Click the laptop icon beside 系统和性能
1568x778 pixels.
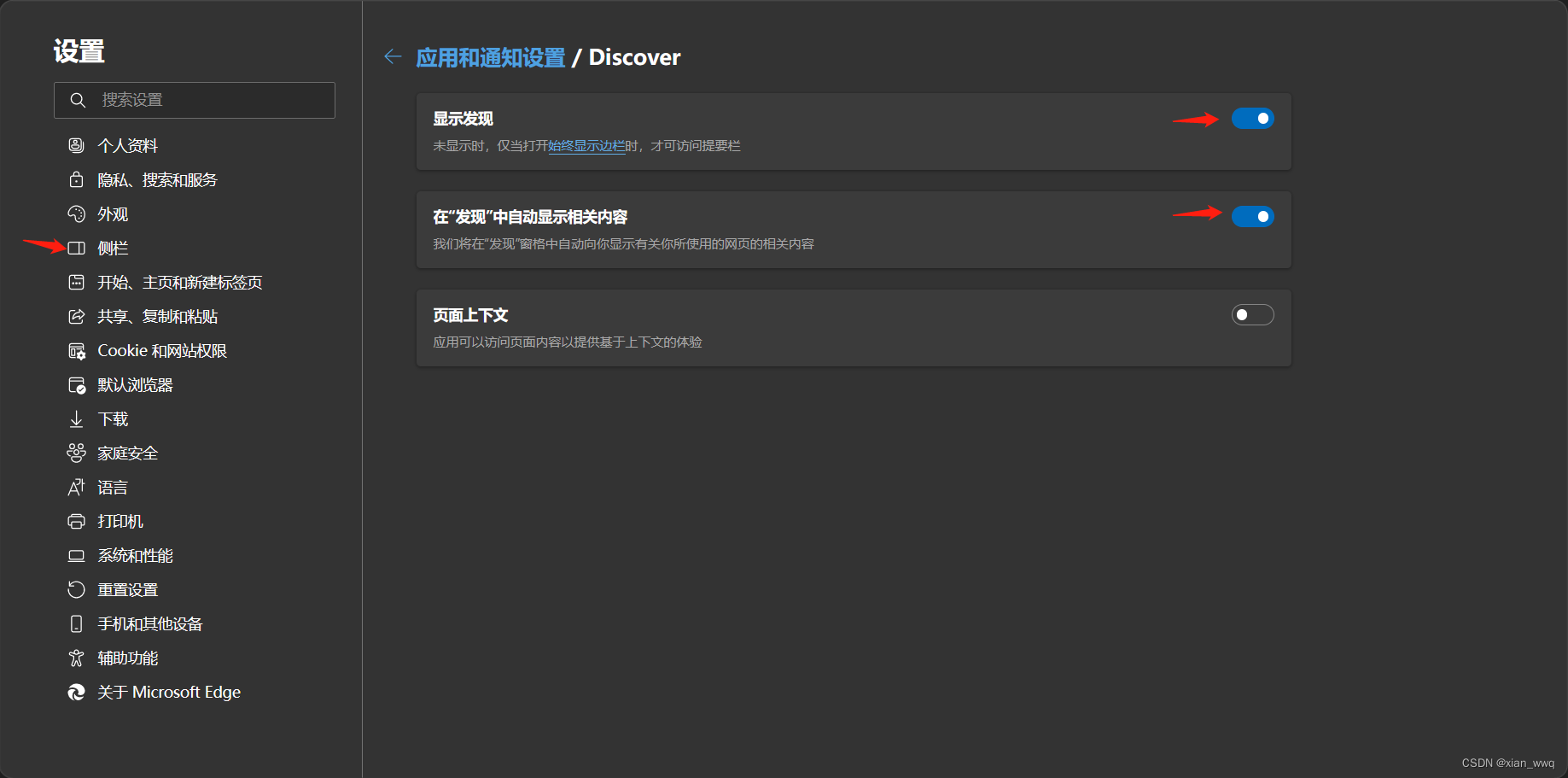click(x=76, y=555)
